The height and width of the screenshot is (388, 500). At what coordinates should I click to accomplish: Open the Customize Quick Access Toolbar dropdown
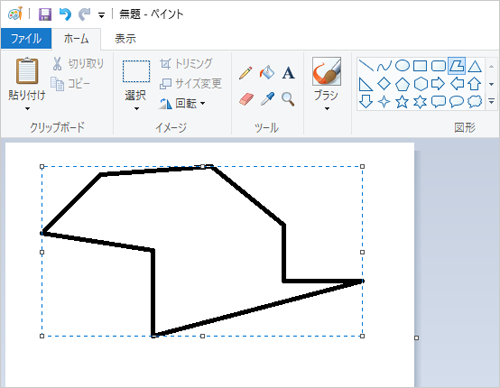coord(101,15)
